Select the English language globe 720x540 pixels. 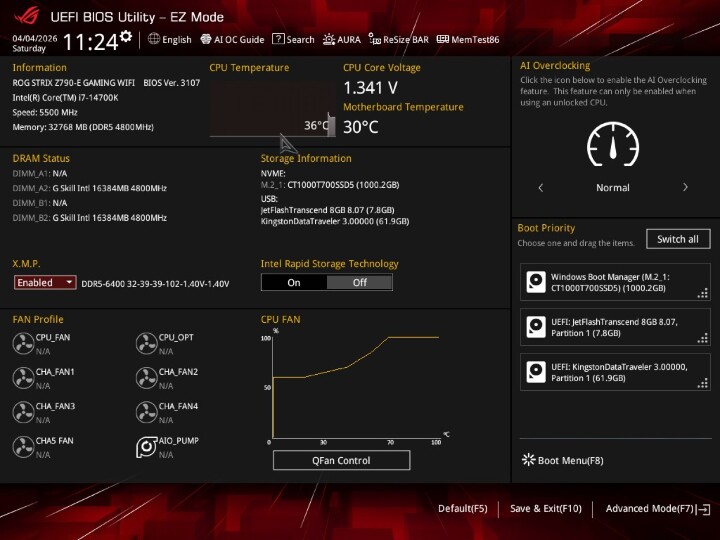pyautogui.click(x=154, y=39)
